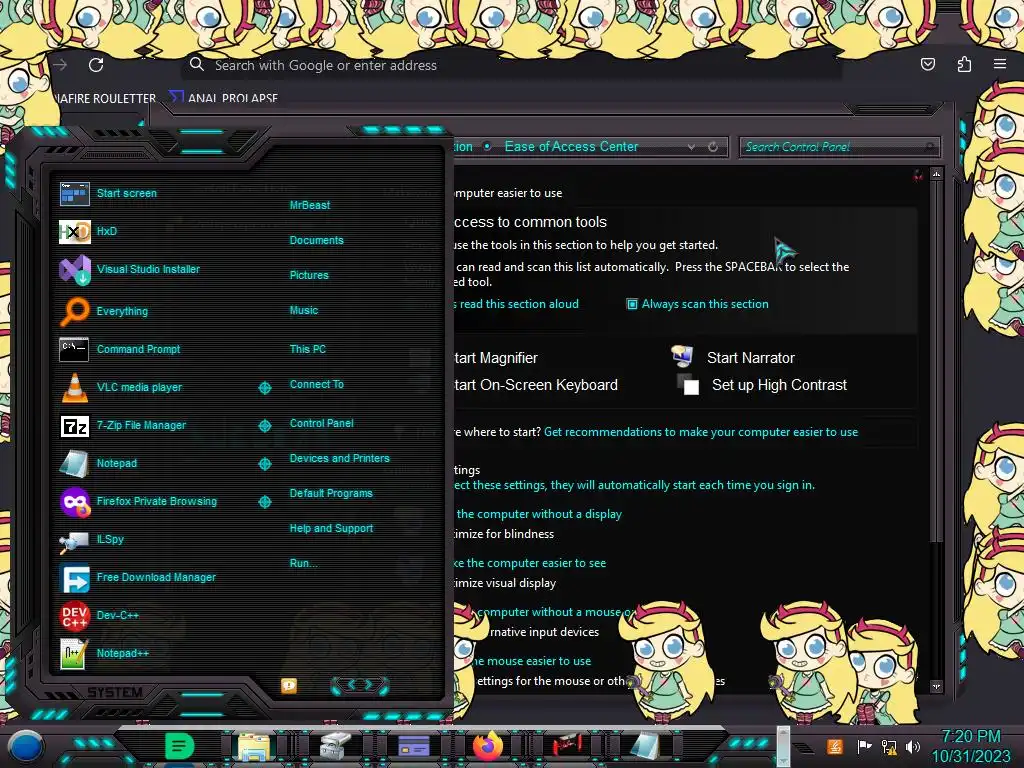1024x768 pixels.
Task: Expand the Firefox Private Browsing jump list
Action: tap(264, 502)
